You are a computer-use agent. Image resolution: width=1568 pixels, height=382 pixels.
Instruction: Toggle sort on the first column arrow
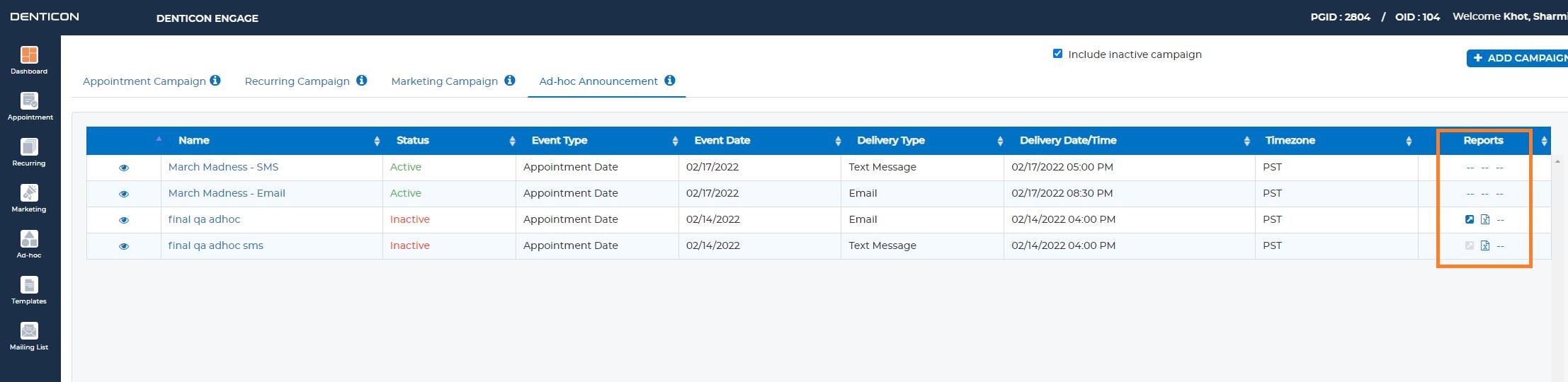159,139
